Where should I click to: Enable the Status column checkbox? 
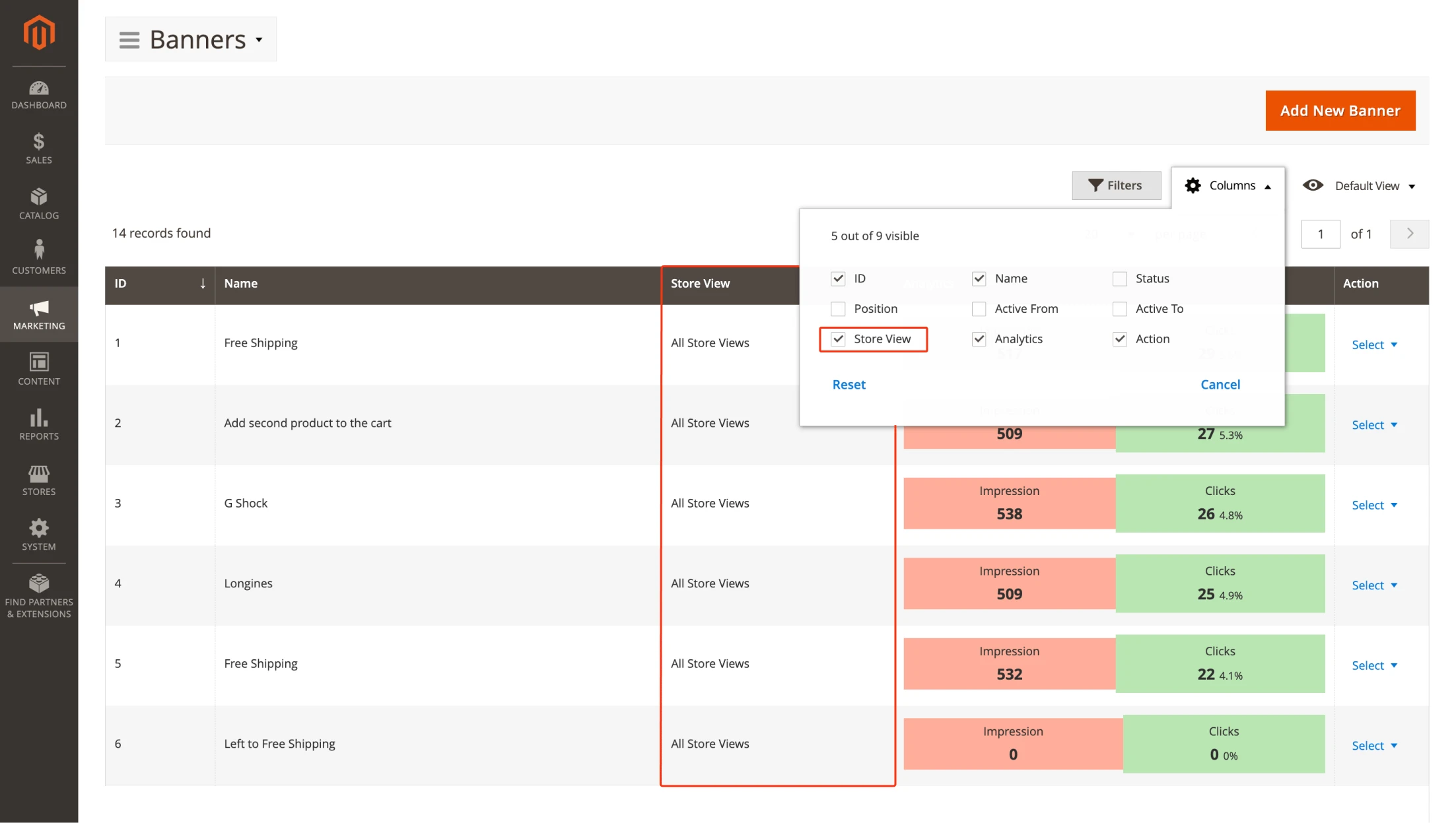pos(1119,279)
